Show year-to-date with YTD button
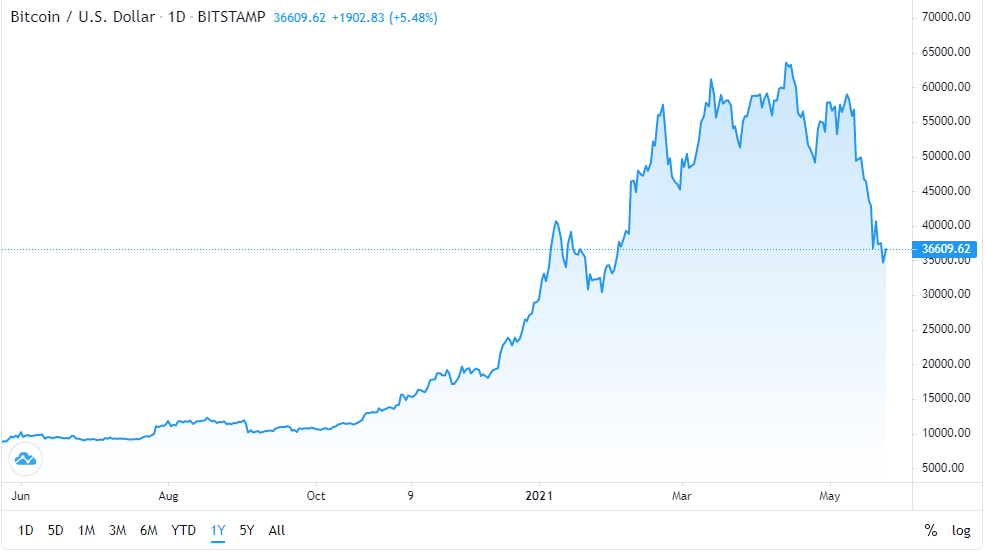Screen dimensions: 985x553 [x=183, y=530]
